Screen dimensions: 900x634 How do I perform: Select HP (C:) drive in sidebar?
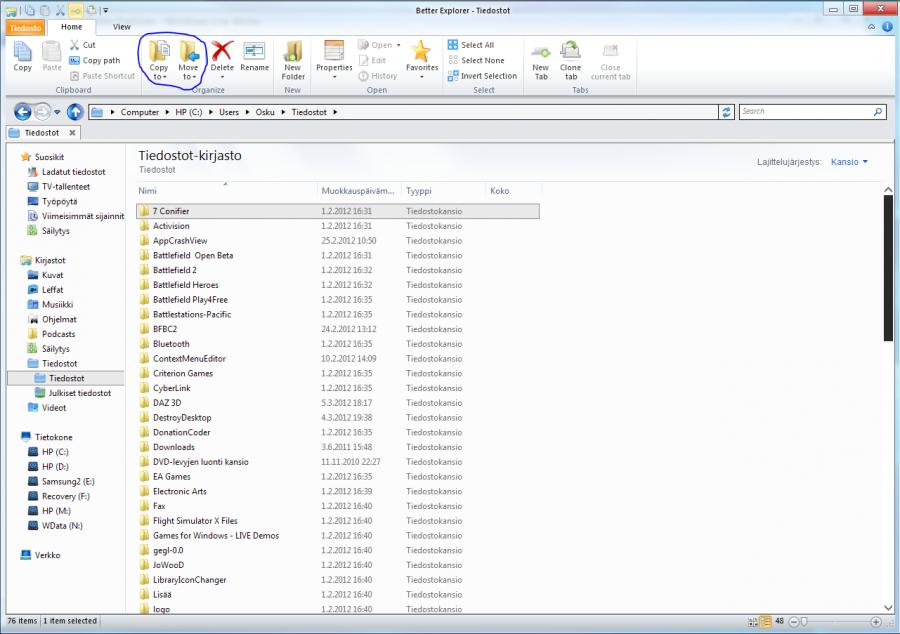point(54,452)
